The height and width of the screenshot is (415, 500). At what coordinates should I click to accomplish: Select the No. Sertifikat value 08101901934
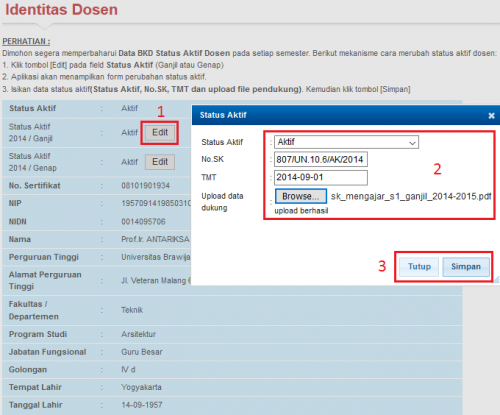pyautogui.click(x=145, y=186)
